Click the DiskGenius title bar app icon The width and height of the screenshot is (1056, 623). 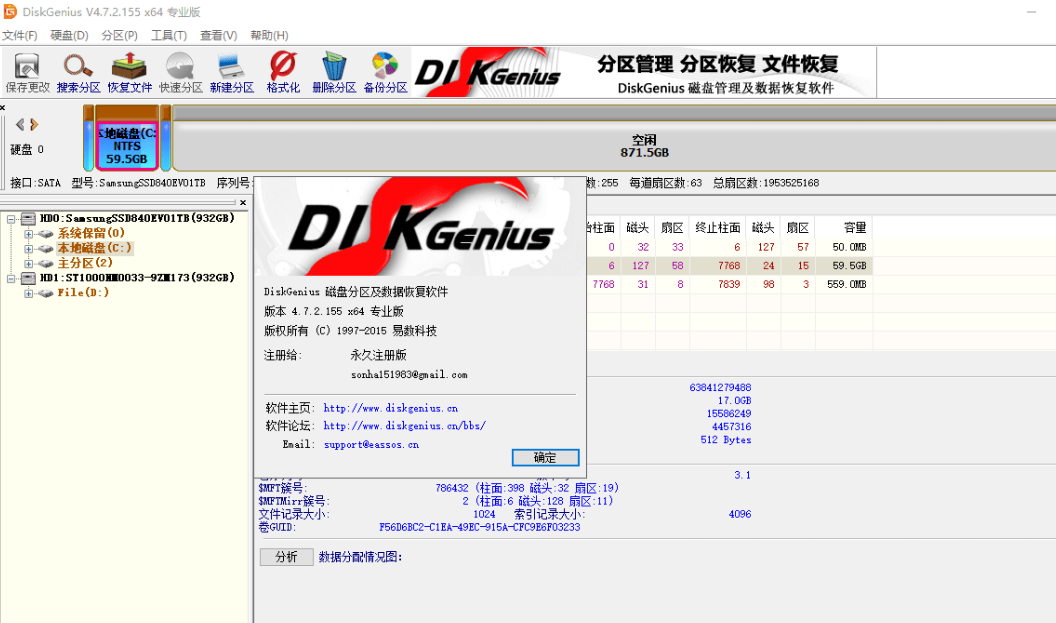pos(10,11)
